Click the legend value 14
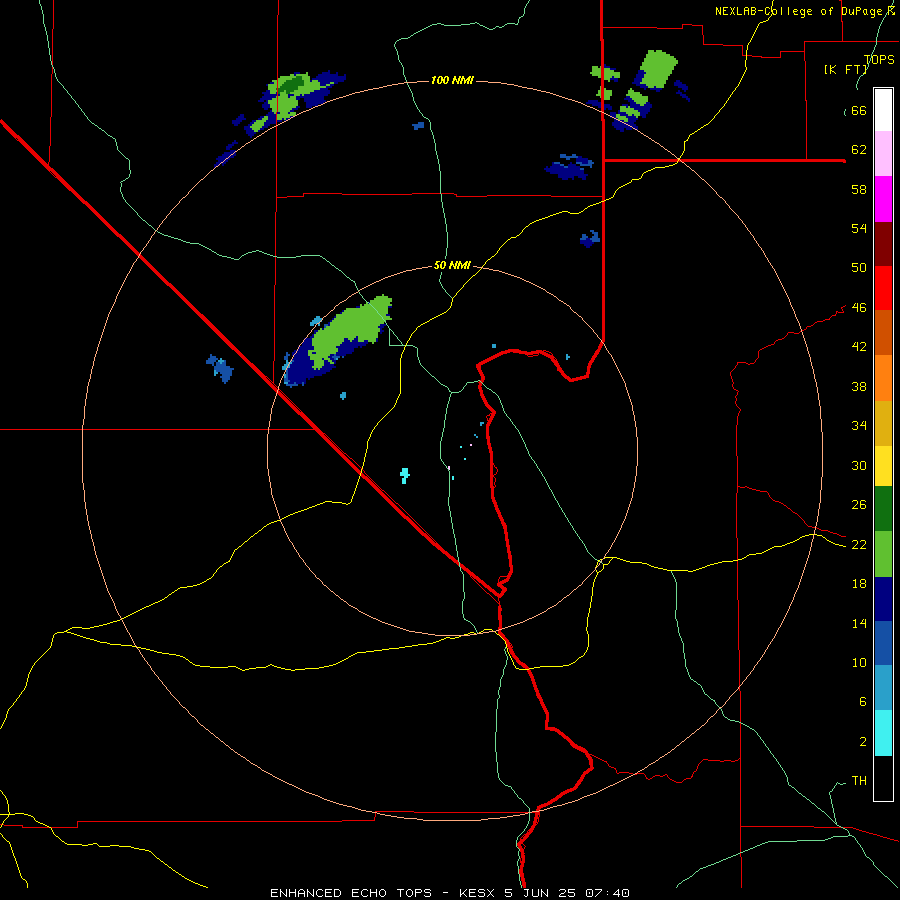 [859, 623]
